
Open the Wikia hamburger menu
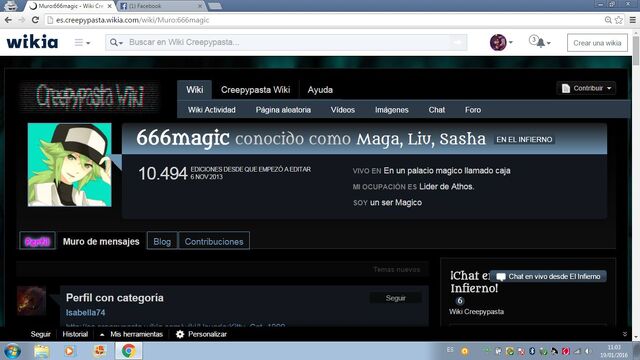click(82, 42)
